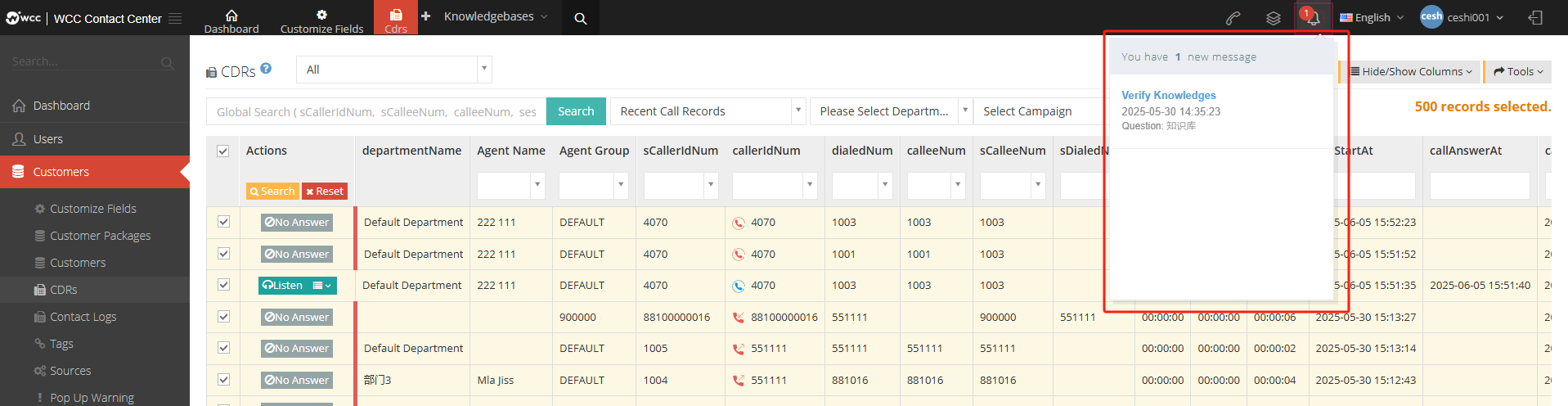Click the phone link icon in header
This screenshot has height=406, width=1568.
[1233, 18]
